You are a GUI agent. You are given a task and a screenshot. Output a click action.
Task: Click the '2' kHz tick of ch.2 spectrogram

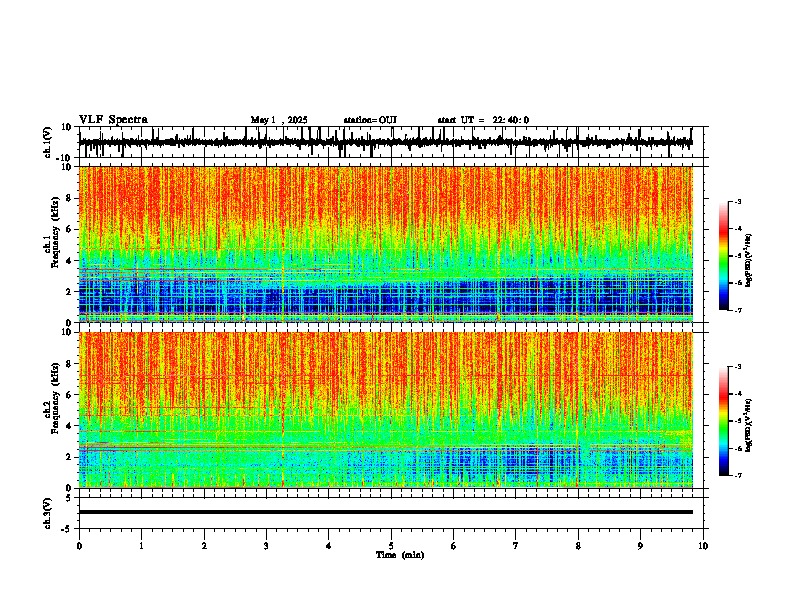click(69, 457)
